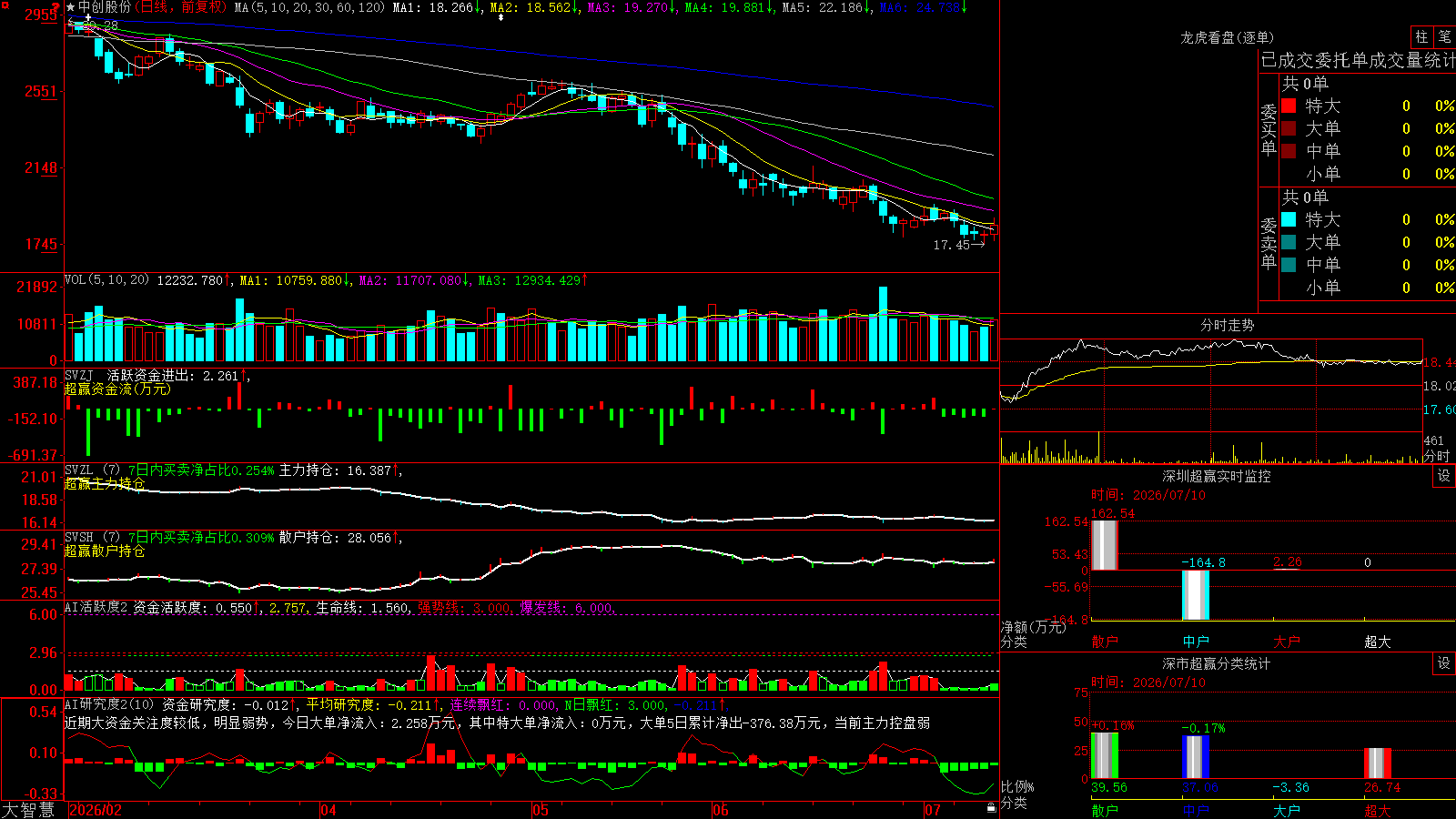Click the 深市超赢分类统计 title
This screenshot has width=1456, height=819.
click(1217, 663)
